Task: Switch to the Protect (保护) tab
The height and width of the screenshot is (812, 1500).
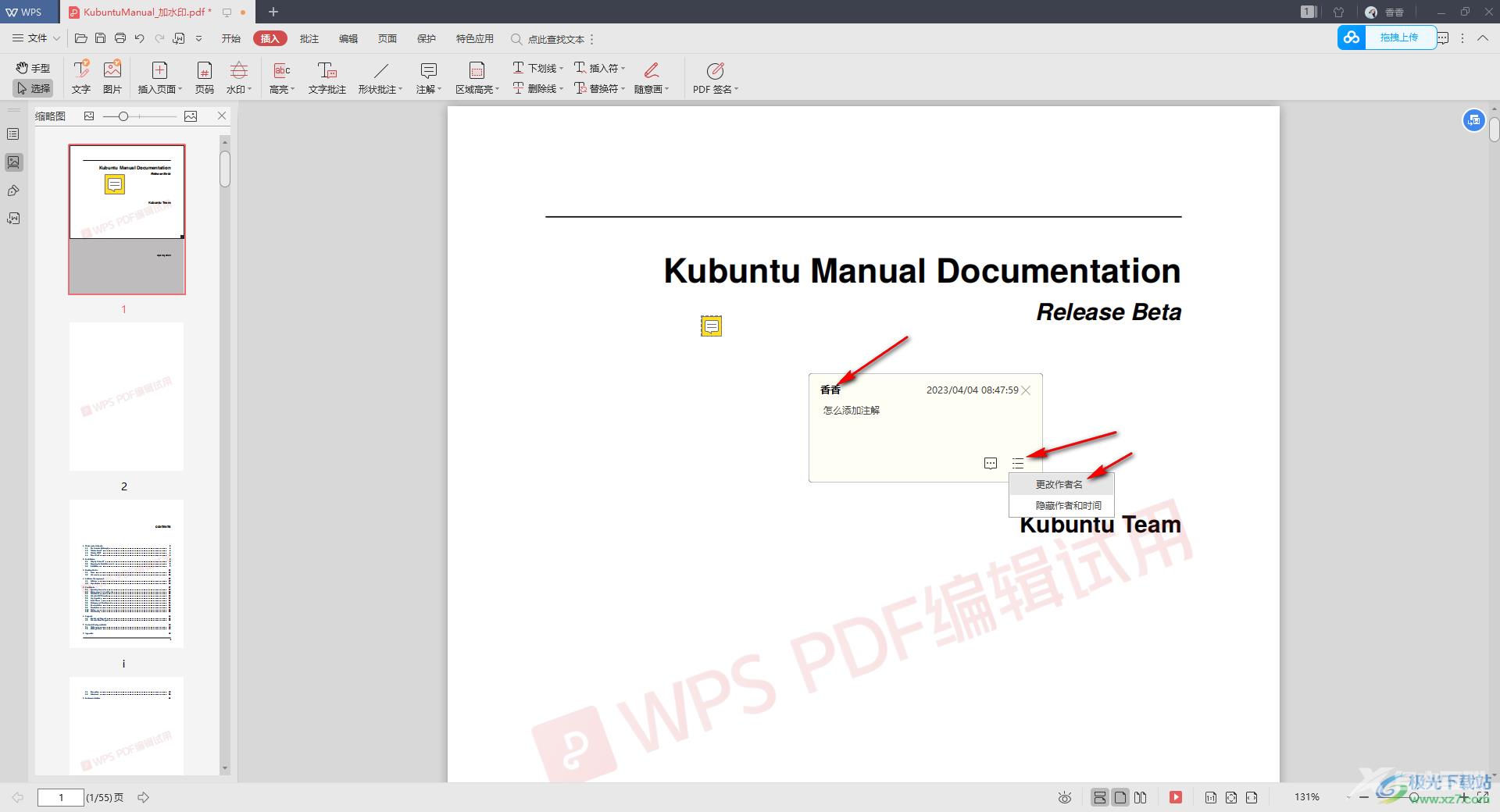Action: coord(427,38)
